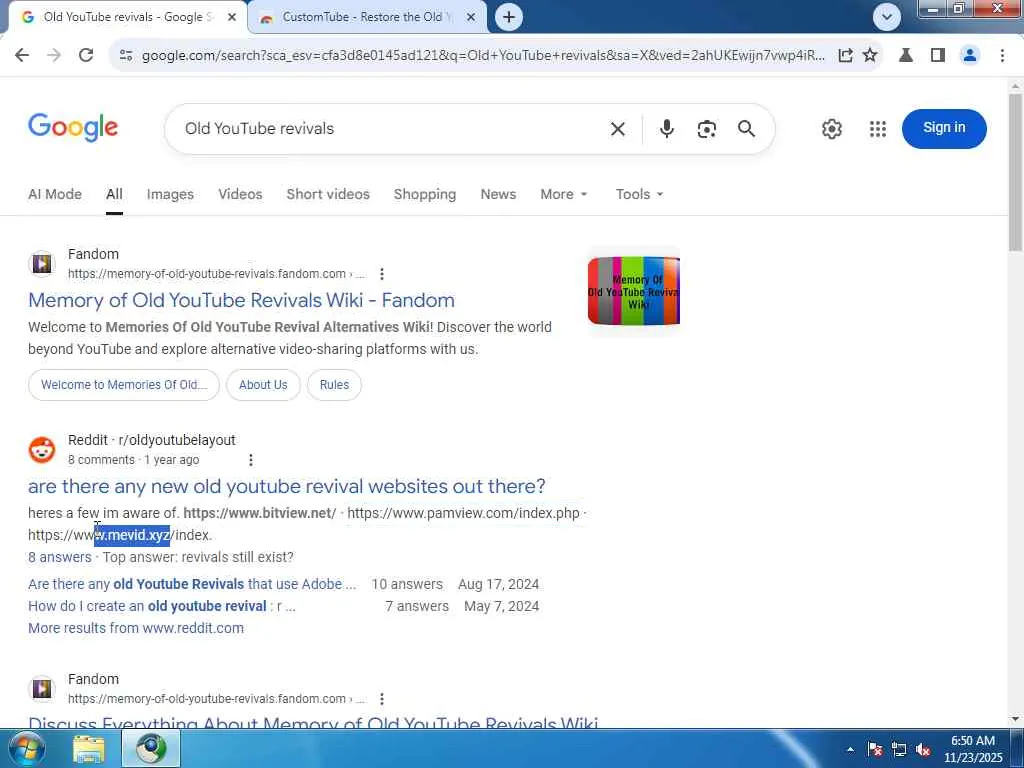Screen dimensions: 1024x768
Task: Click the page vertical scrollbar thumb
Action: point(1015,172)
